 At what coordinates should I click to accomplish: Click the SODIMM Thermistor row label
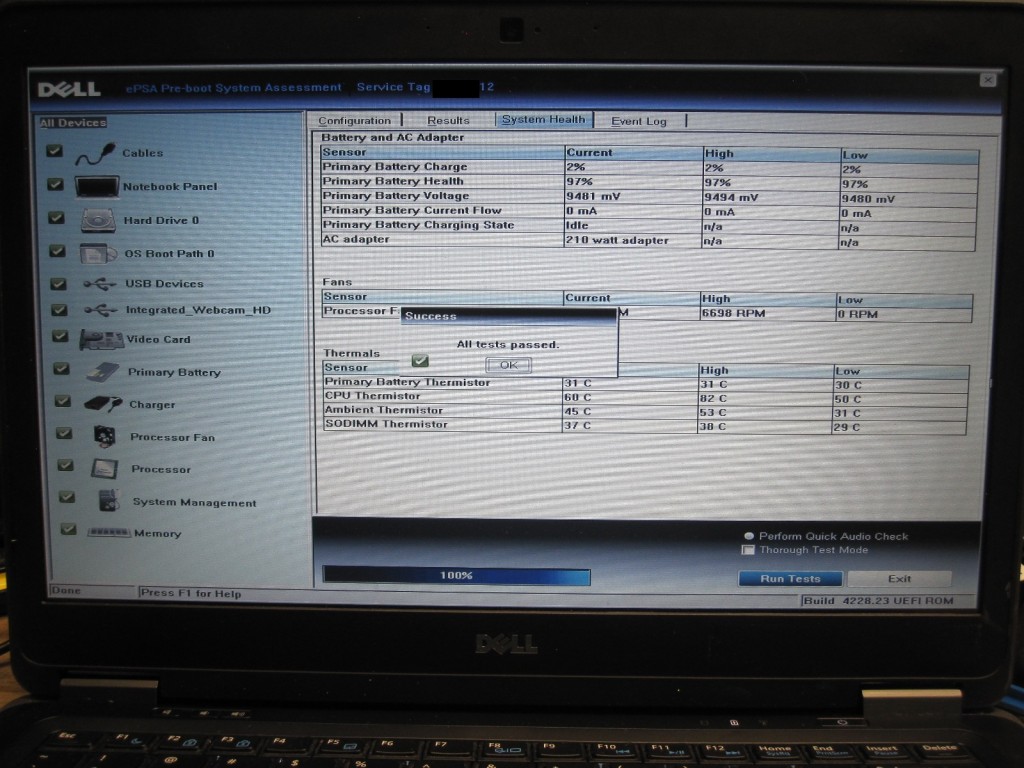coord(387,424)
